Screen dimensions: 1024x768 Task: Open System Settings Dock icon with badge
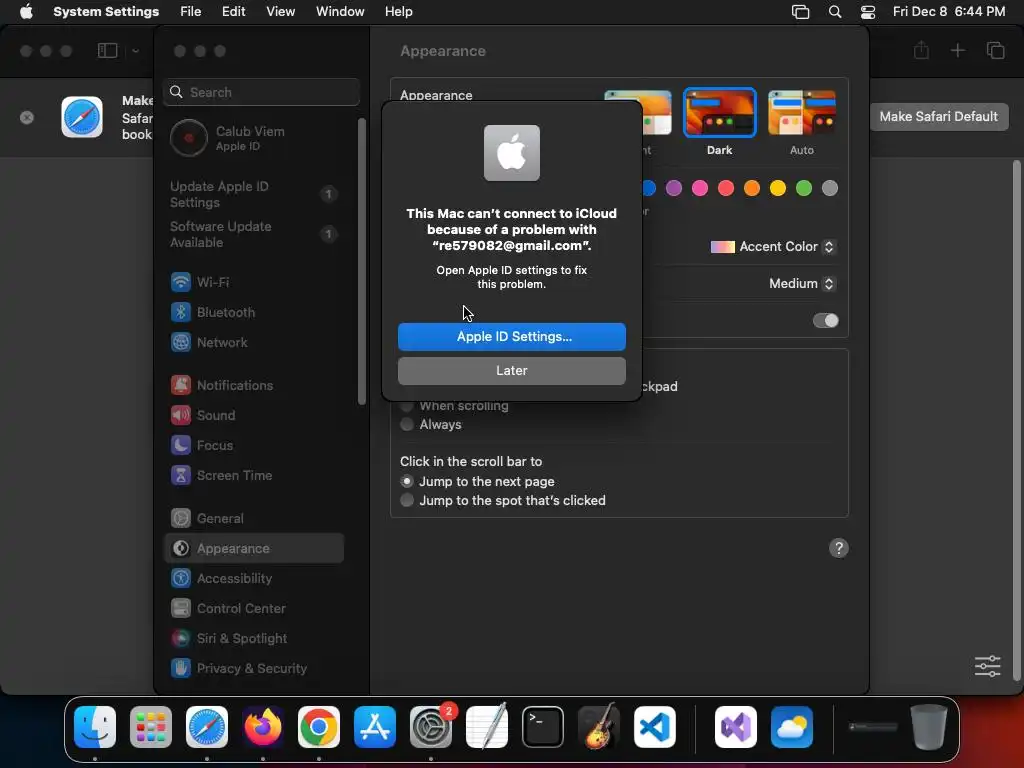[x=431, y=727]
